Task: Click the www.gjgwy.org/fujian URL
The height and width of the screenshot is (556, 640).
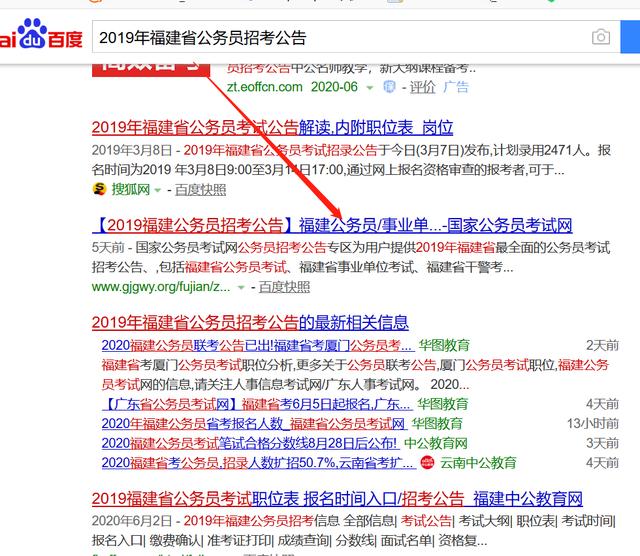Action: tap(161, 287)
